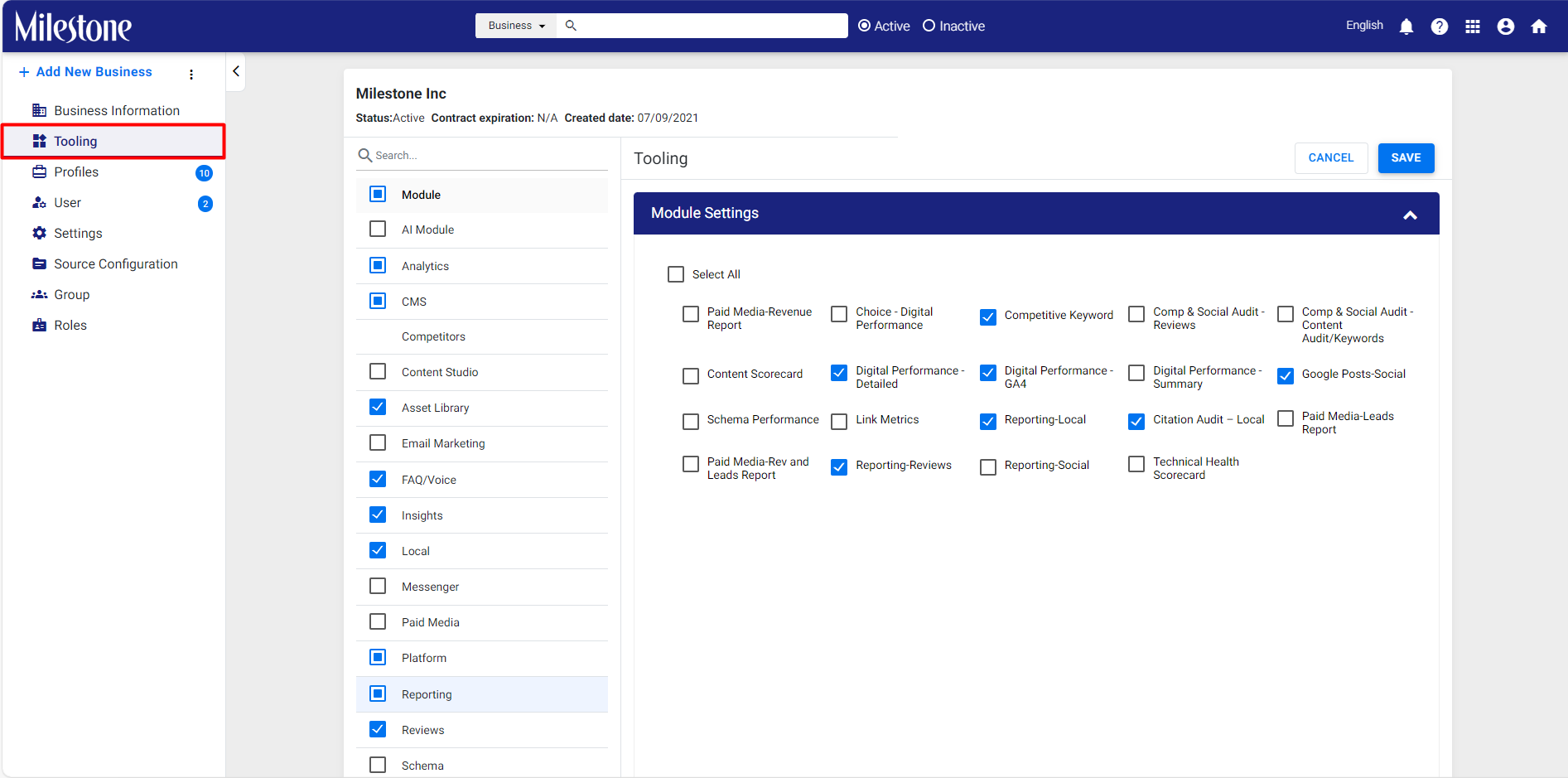Click the plus icon for Add New Business
The height and width of the screenshot is (778, 1568).
(24, 72)
